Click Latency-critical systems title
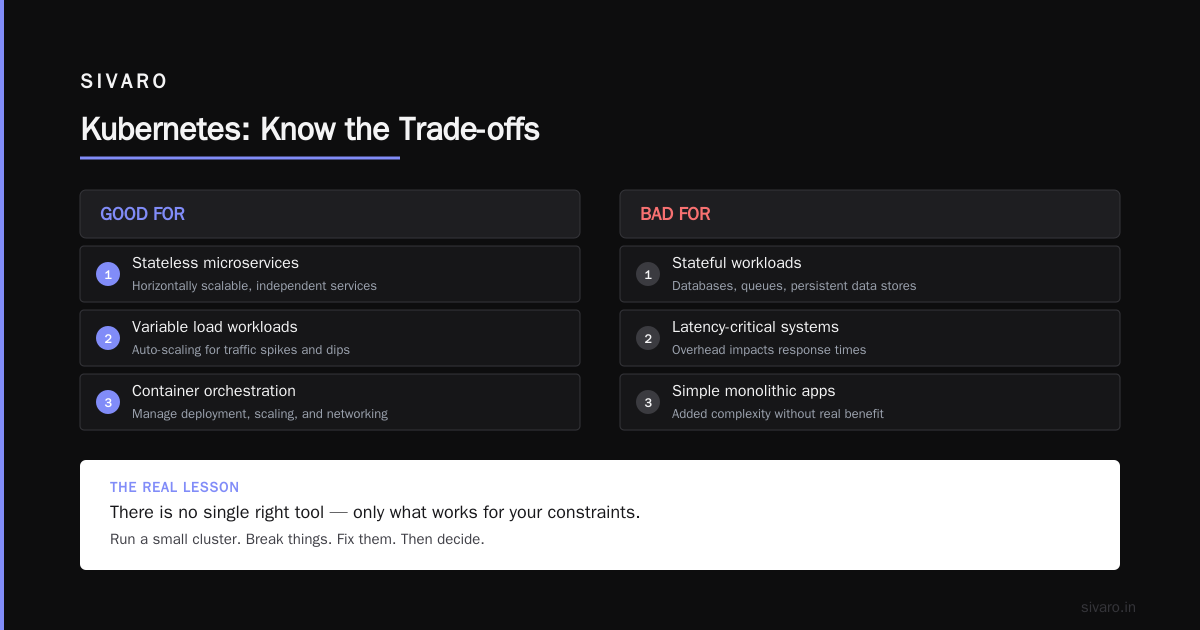Image resolution: width=1200 pixels, height=630 pixels. click(x=755, y=327)
